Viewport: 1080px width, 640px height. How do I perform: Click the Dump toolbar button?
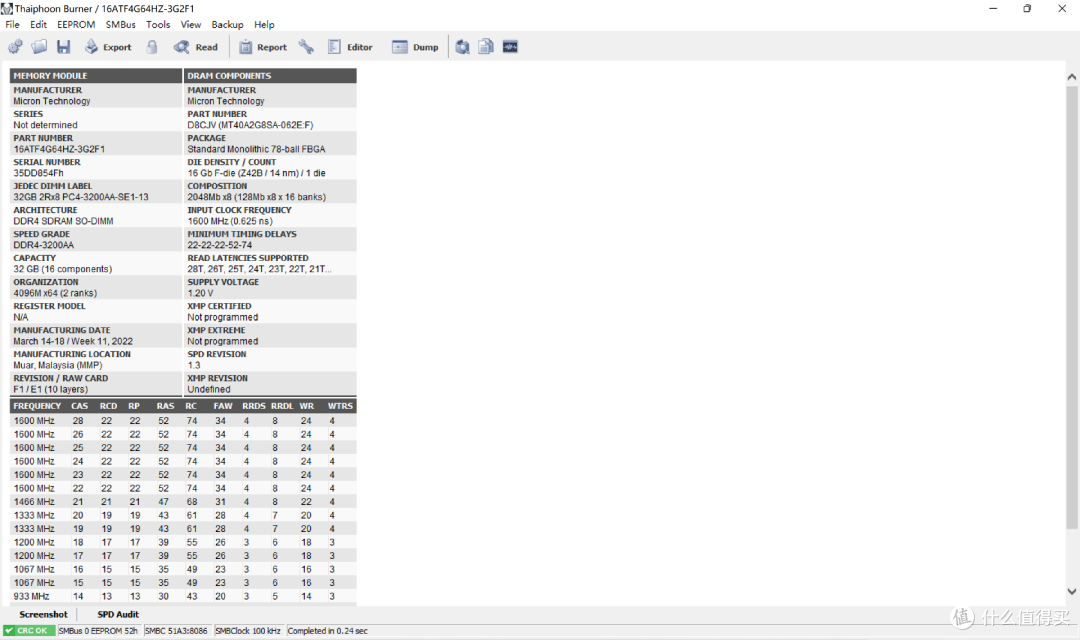click(415, 47)
